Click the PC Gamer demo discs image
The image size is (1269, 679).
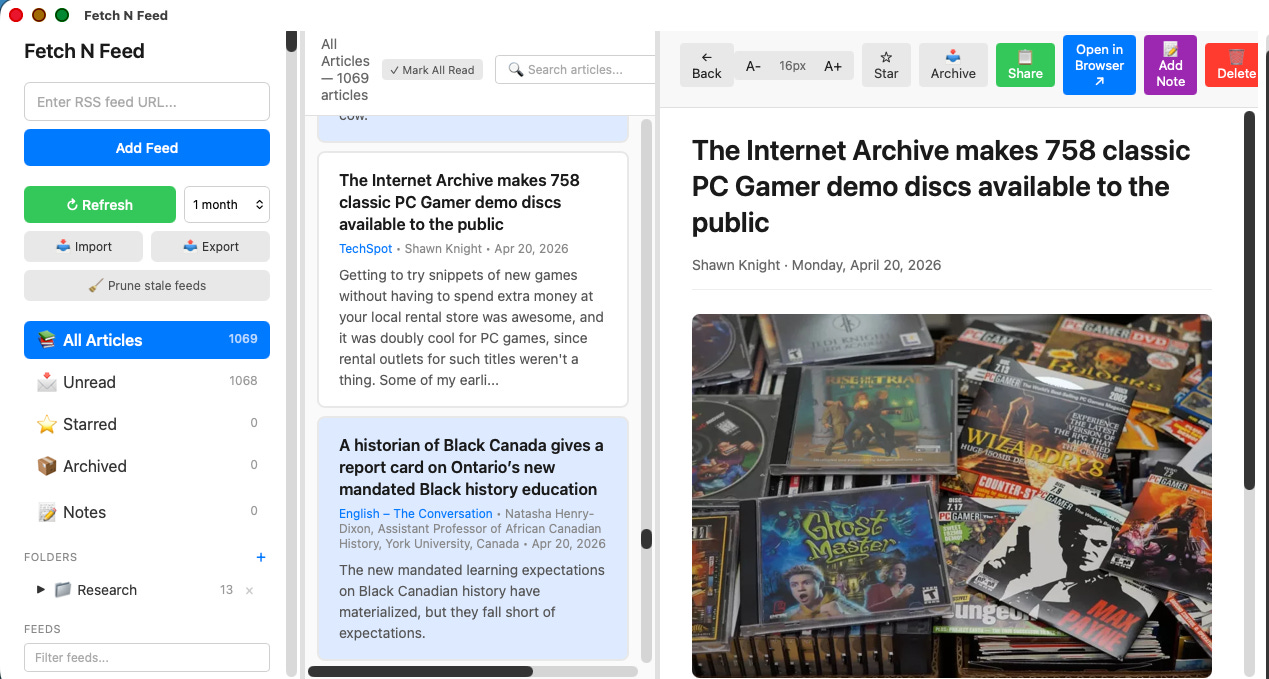[x=951, y=496]
